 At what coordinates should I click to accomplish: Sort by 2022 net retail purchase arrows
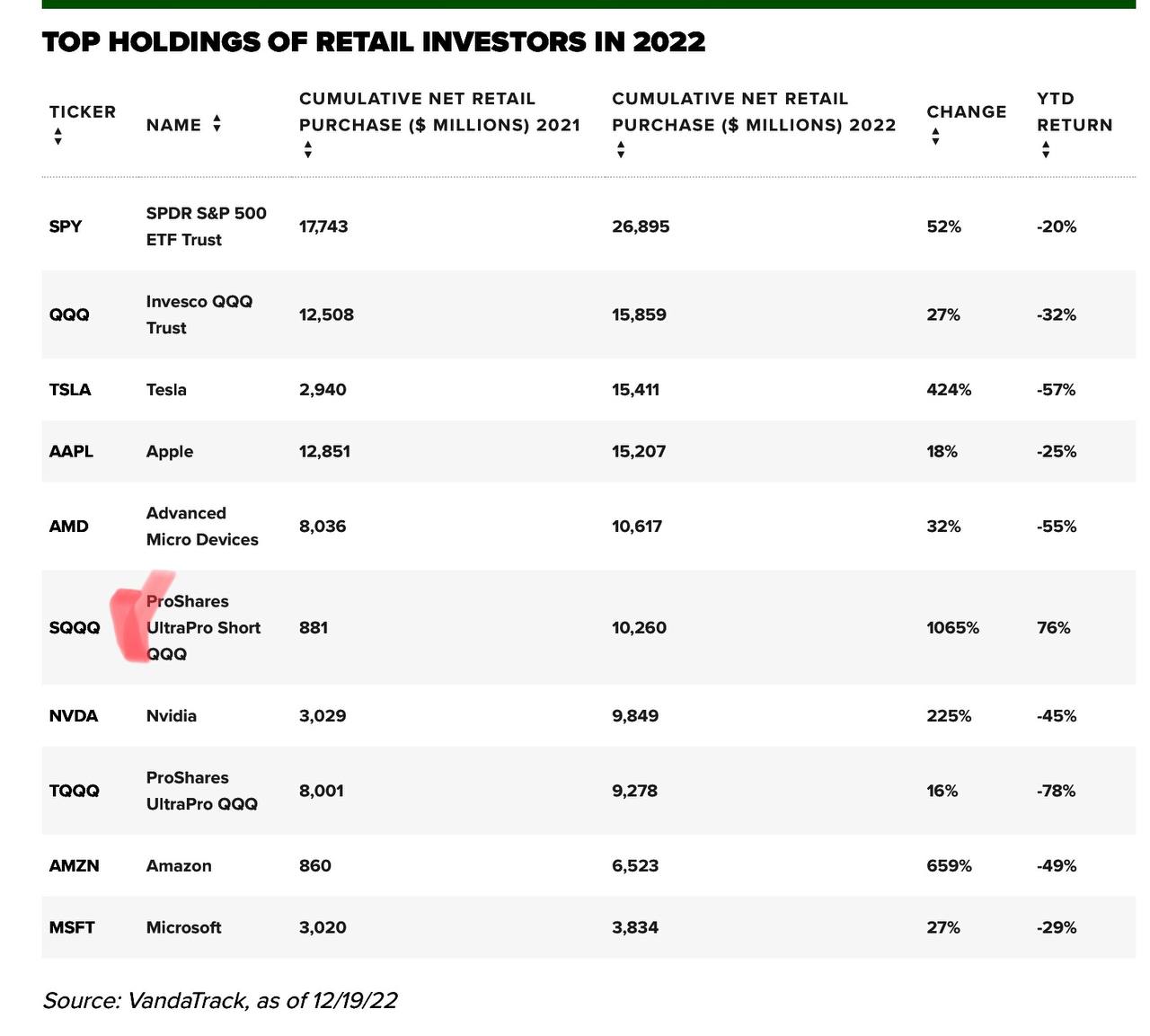pyautogui.click(x=620, y=149)
